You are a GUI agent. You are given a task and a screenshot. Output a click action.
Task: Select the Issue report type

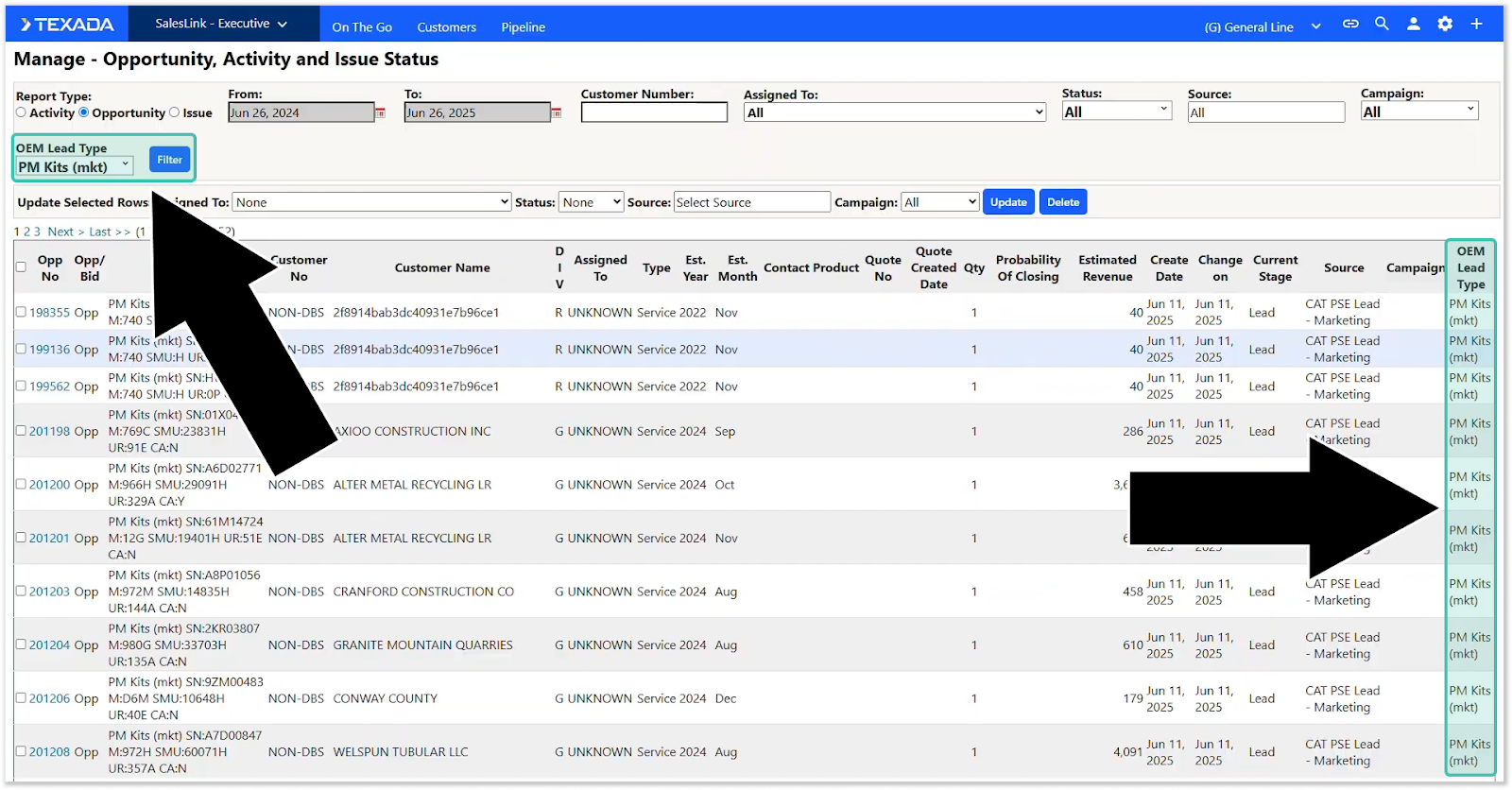click(174, 112)
